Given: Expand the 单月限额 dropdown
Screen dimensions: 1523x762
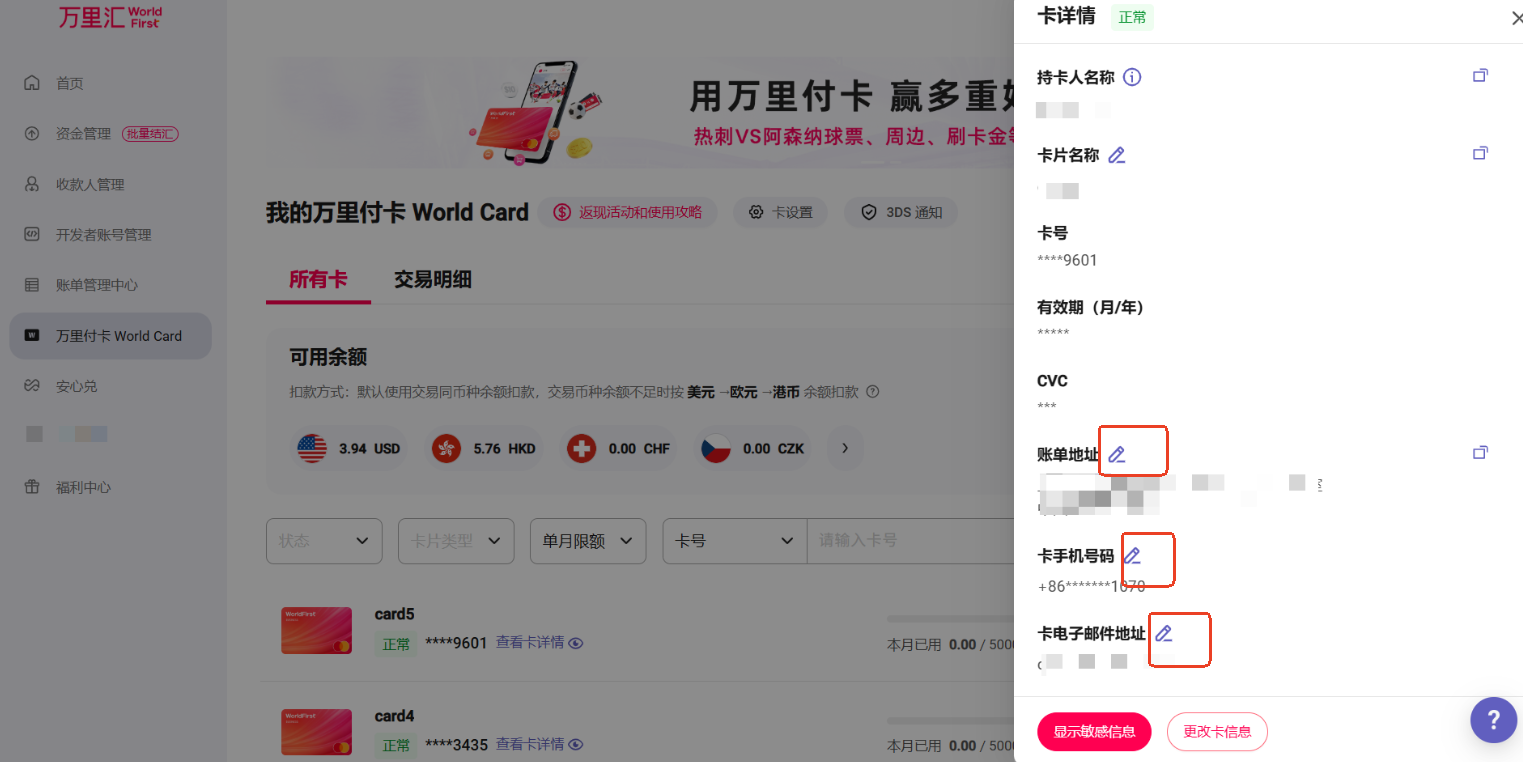Looking at the screenshot, I should (588, 541).
